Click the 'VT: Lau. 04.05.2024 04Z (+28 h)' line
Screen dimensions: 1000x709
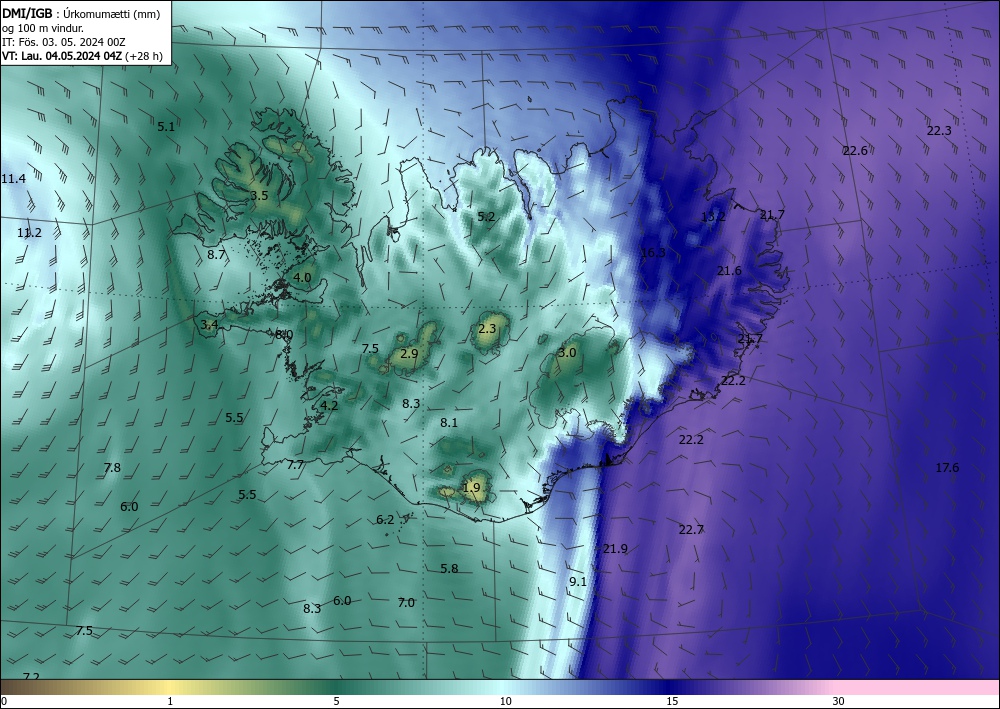[x=82, y=56]
